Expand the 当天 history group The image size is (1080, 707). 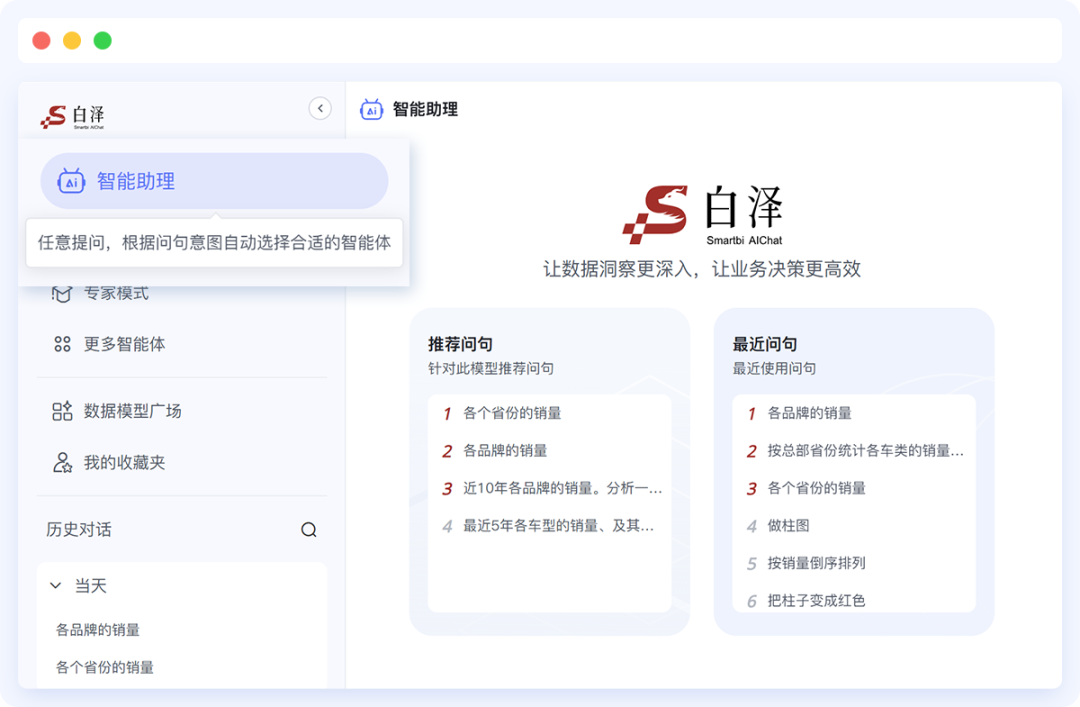[x=56, y=585]
